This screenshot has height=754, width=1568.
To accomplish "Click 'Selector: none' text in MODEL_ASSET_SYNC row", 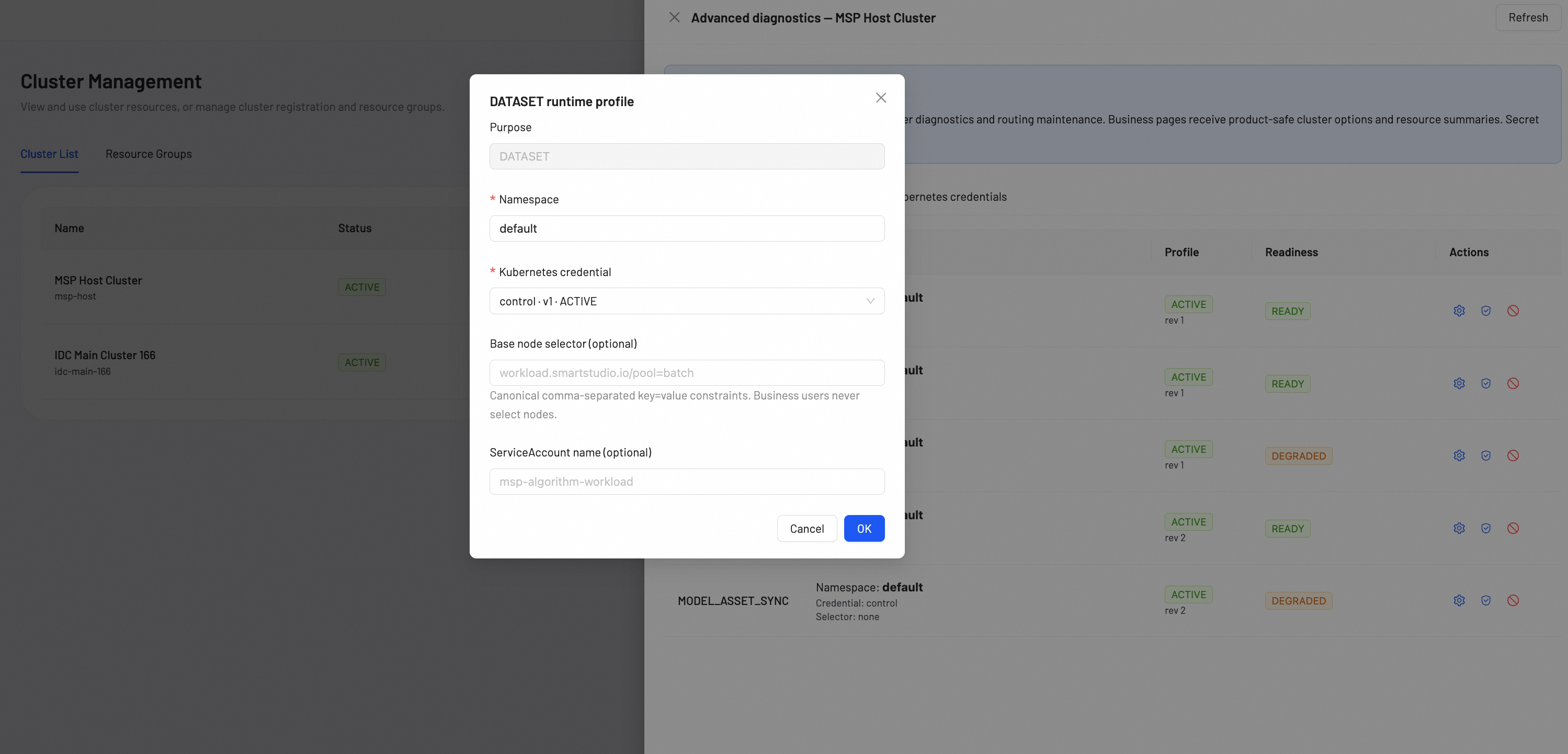I will [847, 617].
